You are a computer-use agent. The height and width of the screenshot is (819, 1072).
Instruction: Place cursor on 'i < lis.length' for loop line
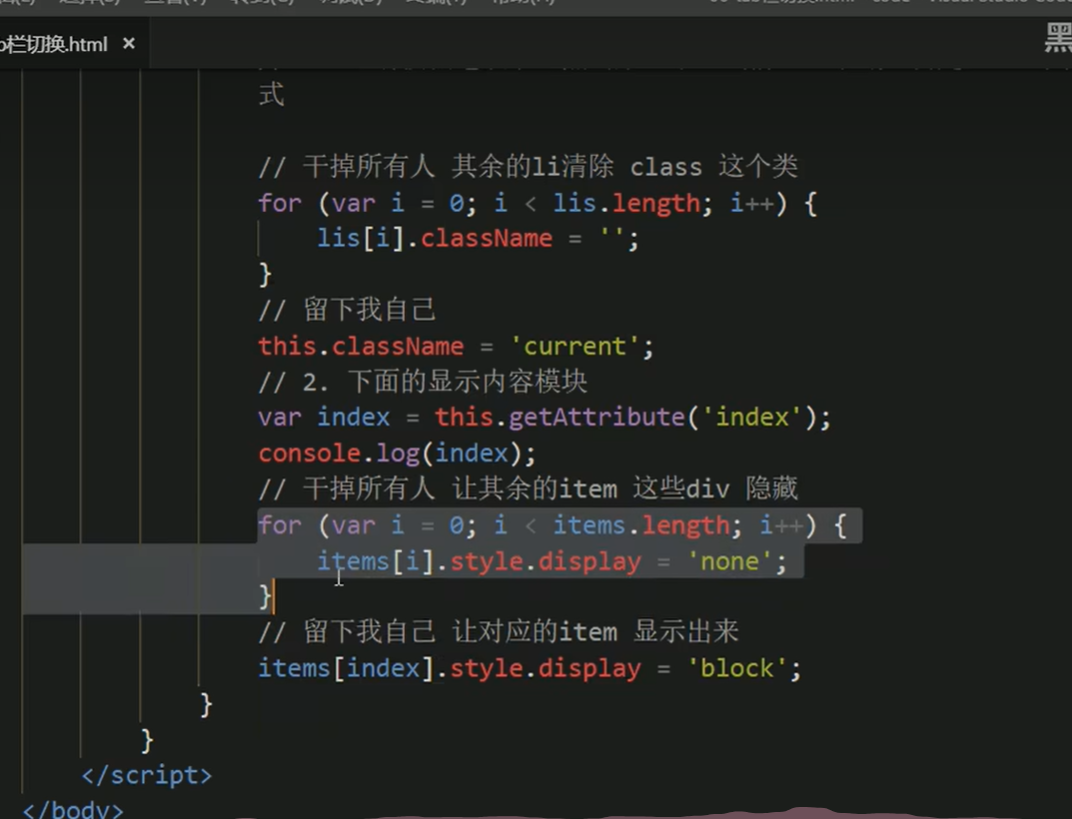pyautogui.click(x=537, y=203)
